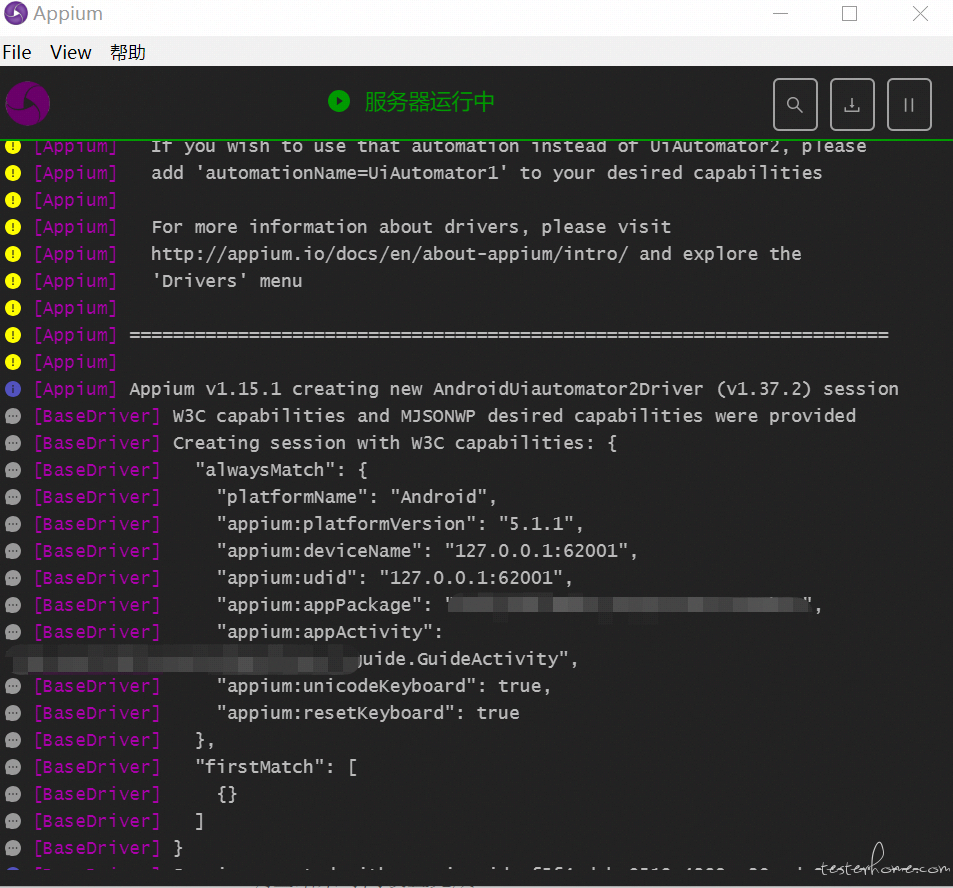Click the warning icon on the 'Drivers' menu line
The height and width of the screenshot is (888, 953).
click(13, 281)
